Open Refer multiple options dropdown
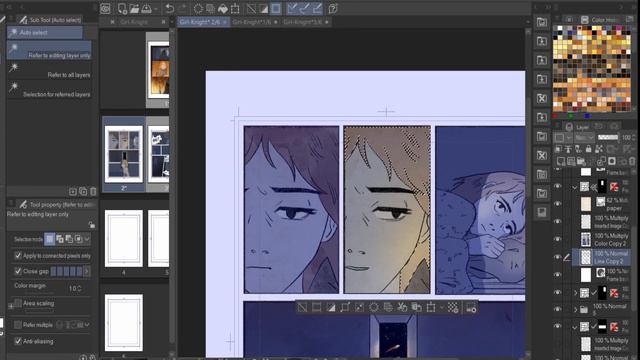This screenshot has height=360, width=640. pyautogui.click(x=87, y=325)
